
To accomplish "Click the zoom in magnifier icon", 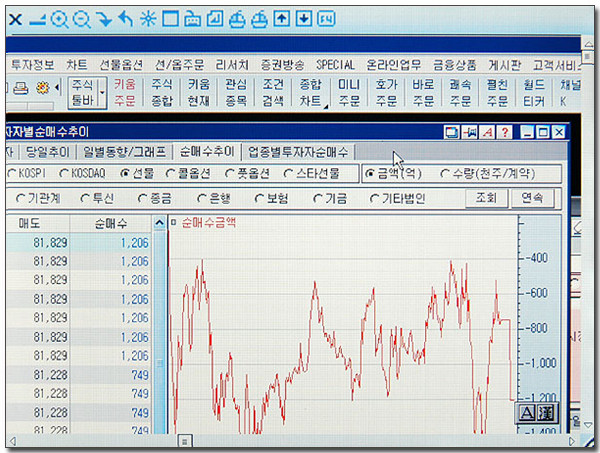I will [x=60, y=19].
